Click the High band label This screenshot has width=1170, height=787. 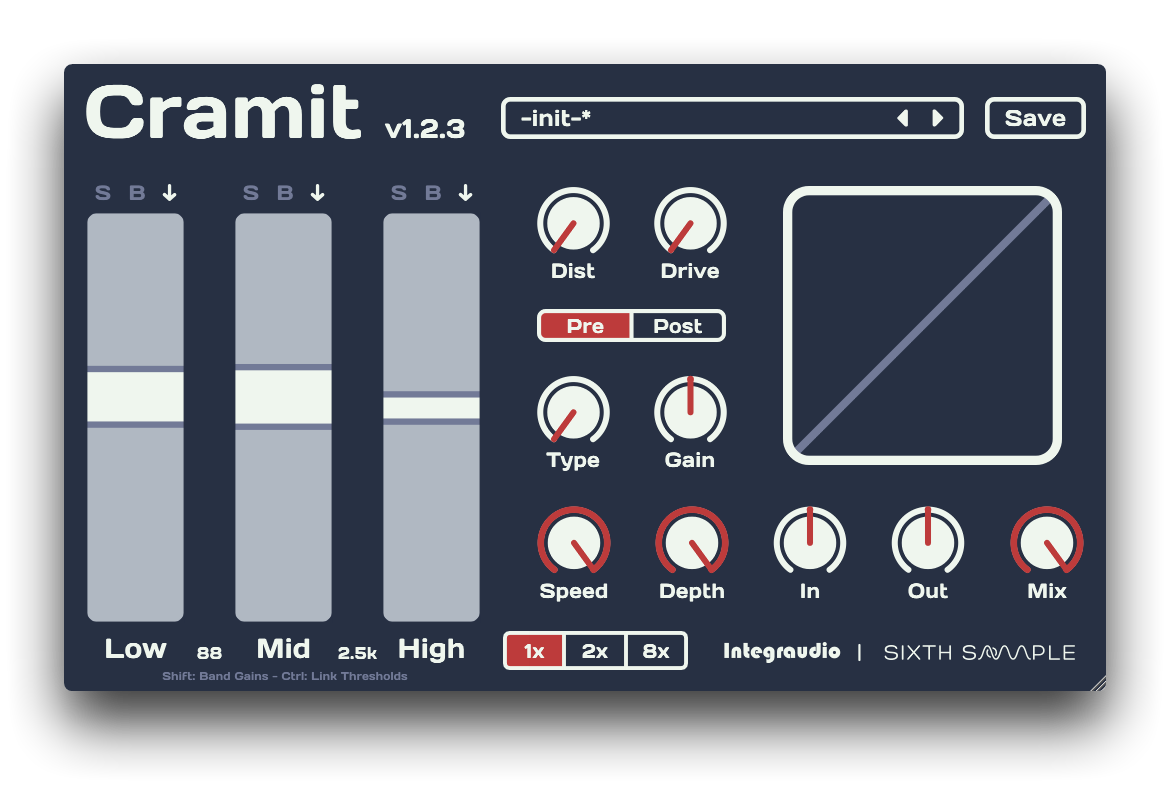pyautogui.click(x=431, y=650)
